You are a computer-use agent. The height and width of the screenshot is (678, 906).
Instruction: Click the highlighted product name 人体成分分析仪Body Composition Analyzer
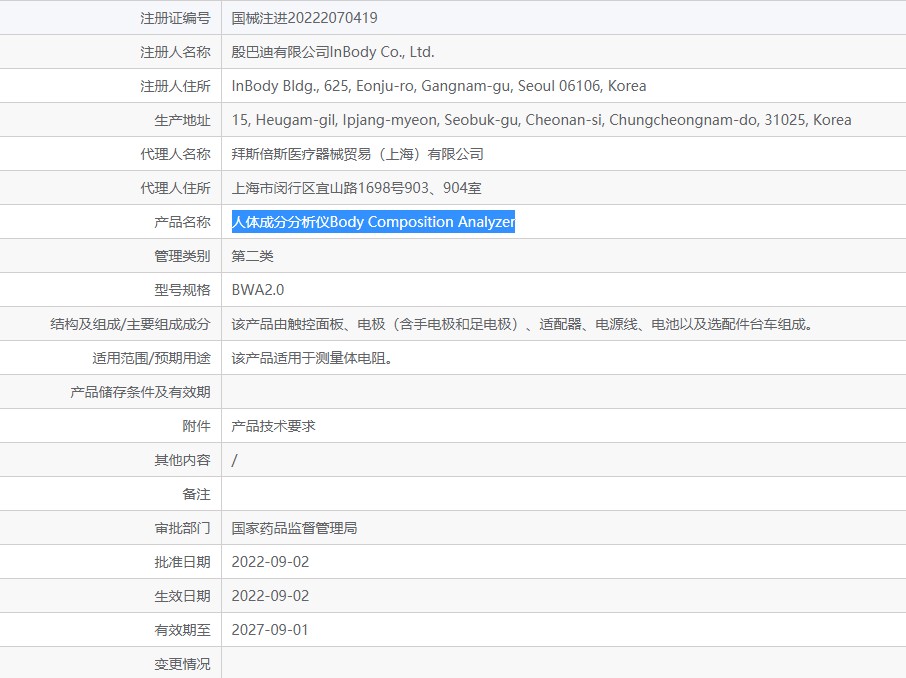pyautogui.click(x=373, y=222)
